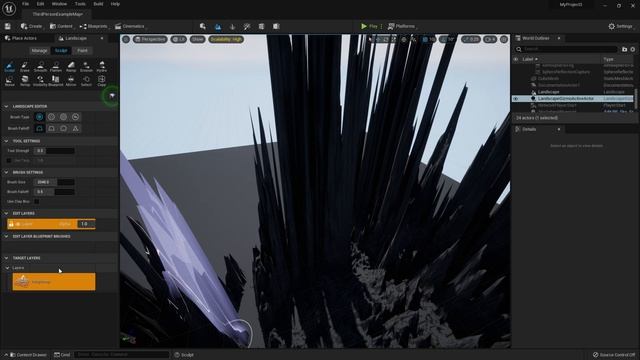Adjust the Brush Falloff slider
640x360 pixels.
54,191
